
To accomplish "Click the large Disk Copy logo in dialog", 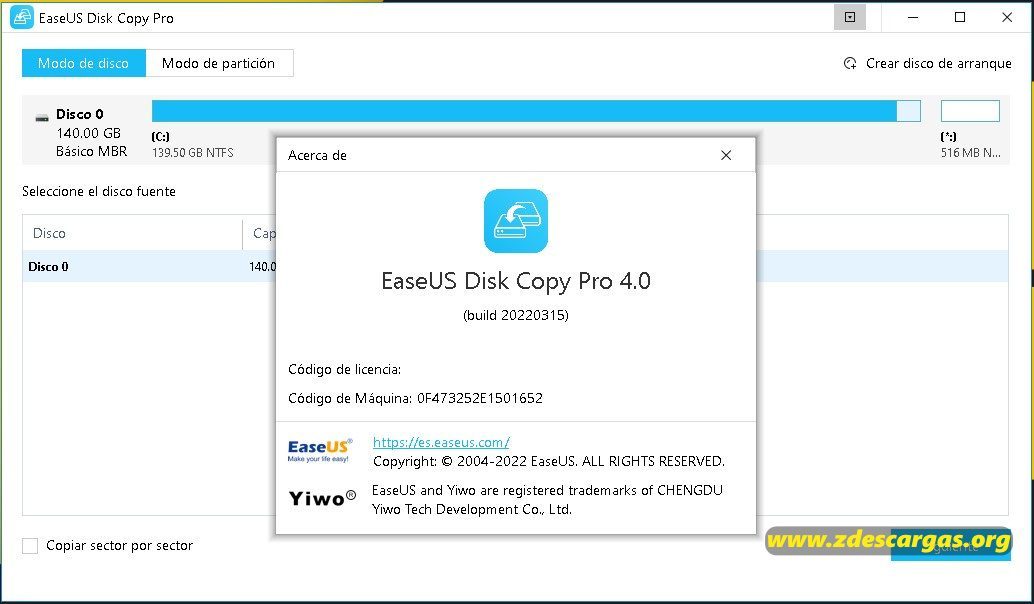I will click(516, 221).
